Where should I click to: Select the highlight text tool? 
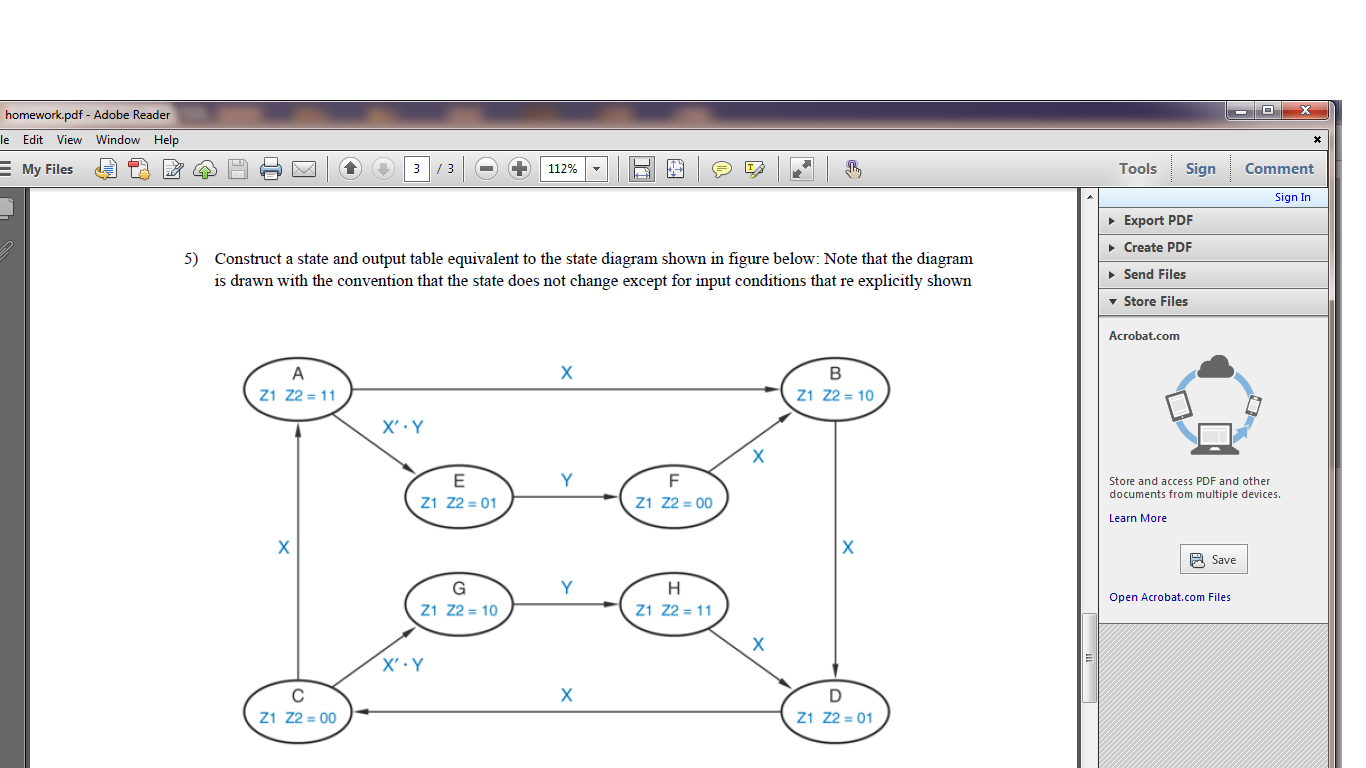[753, 168]
